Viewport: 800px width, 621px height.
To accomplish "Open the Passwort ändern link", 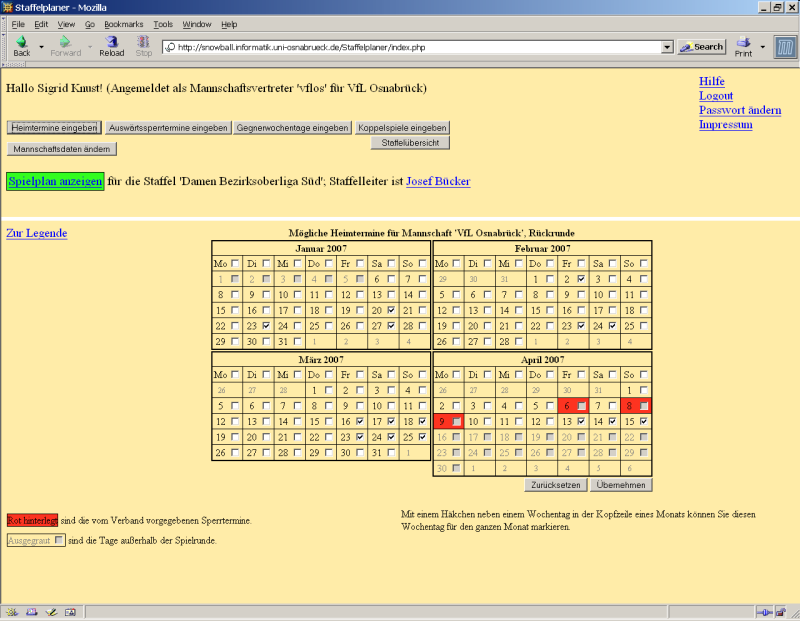I will (740, 110).
